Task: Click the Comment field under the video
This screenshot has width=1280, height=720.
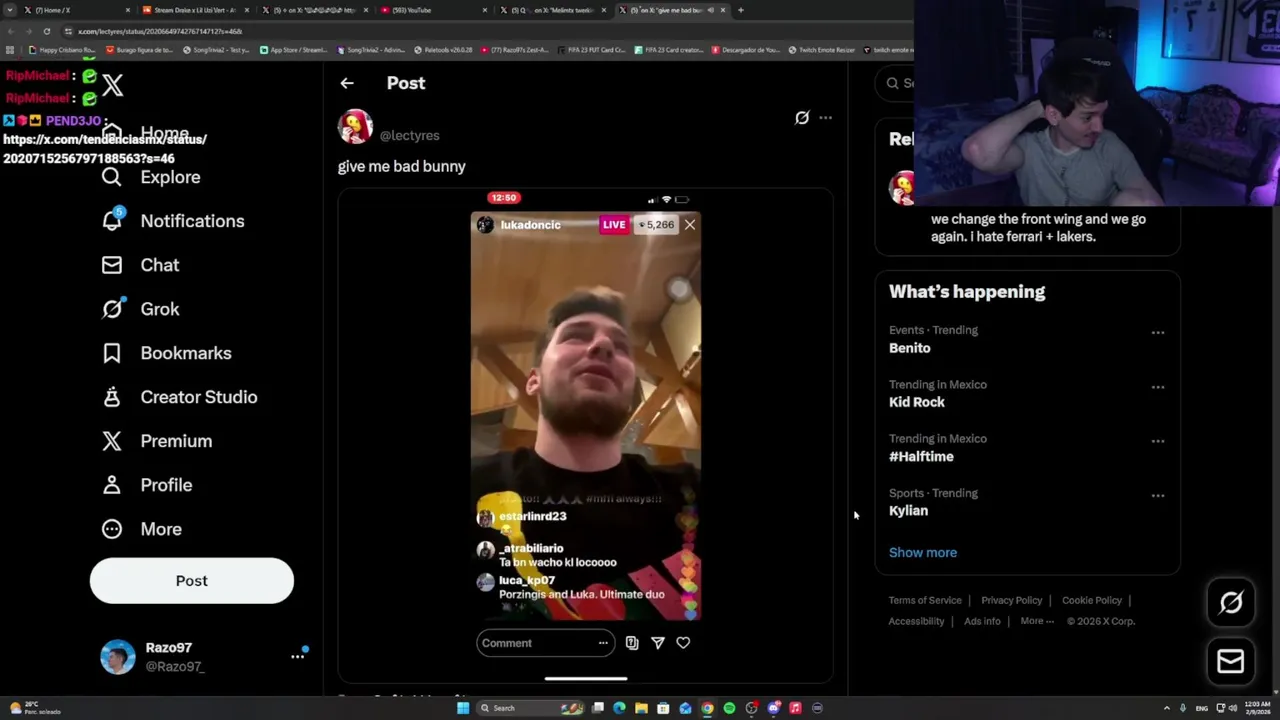Action: (x=546, y=643)
